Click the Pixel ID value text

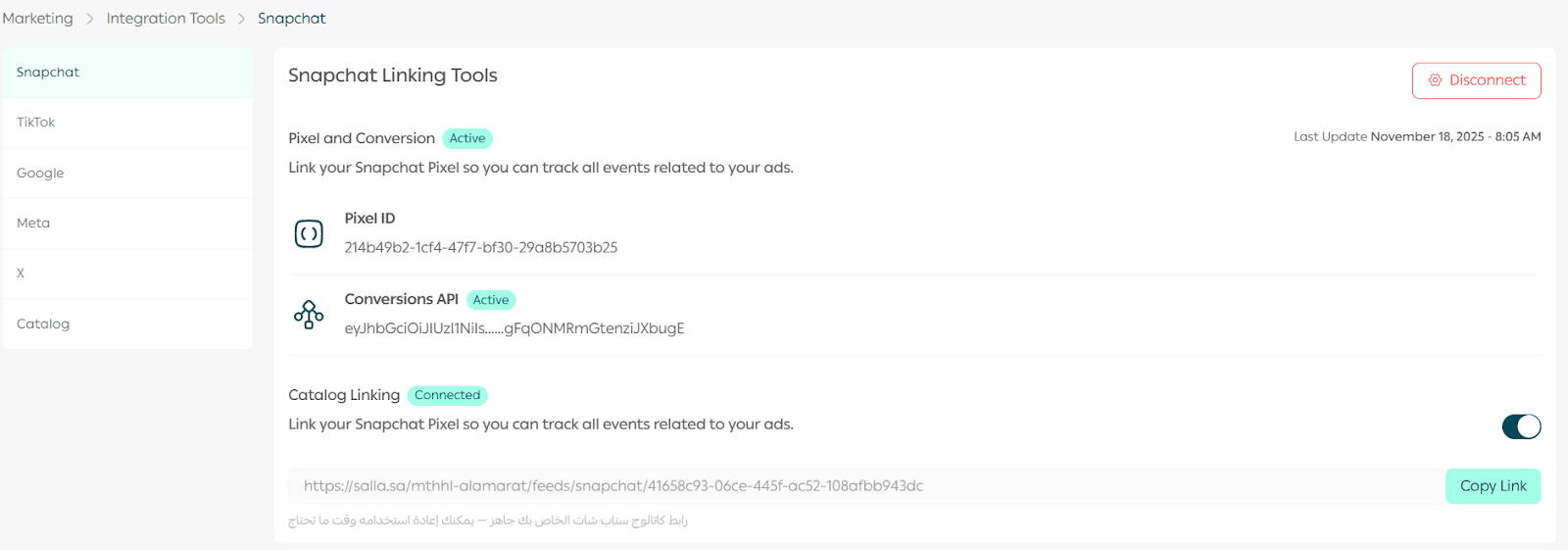point(480,248)
